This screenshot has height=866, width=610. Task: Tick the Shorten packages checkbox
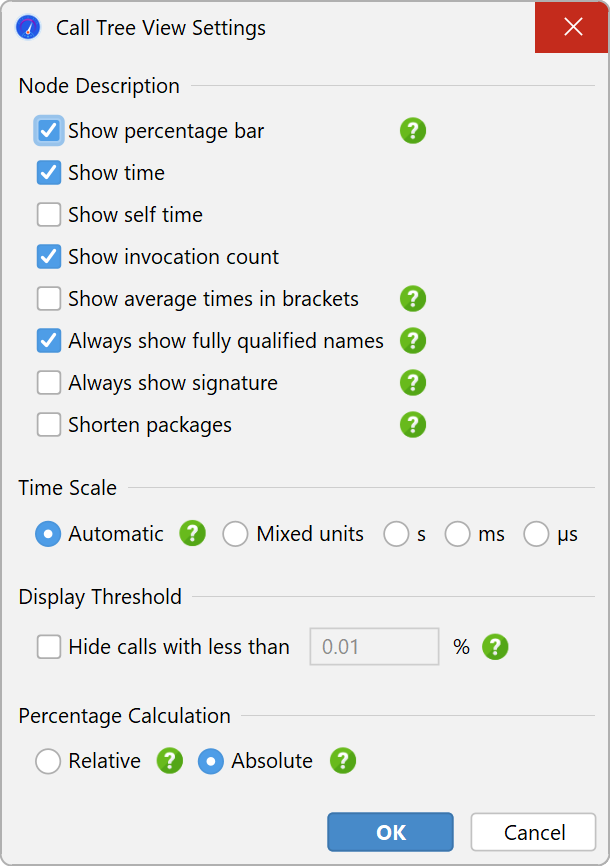click(49, 425)
